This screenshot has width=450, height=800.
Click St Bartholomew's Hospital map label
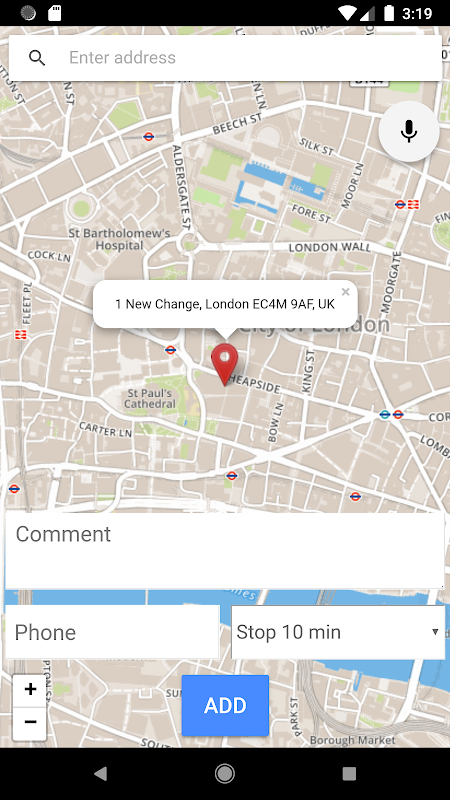tap(119, 239)
